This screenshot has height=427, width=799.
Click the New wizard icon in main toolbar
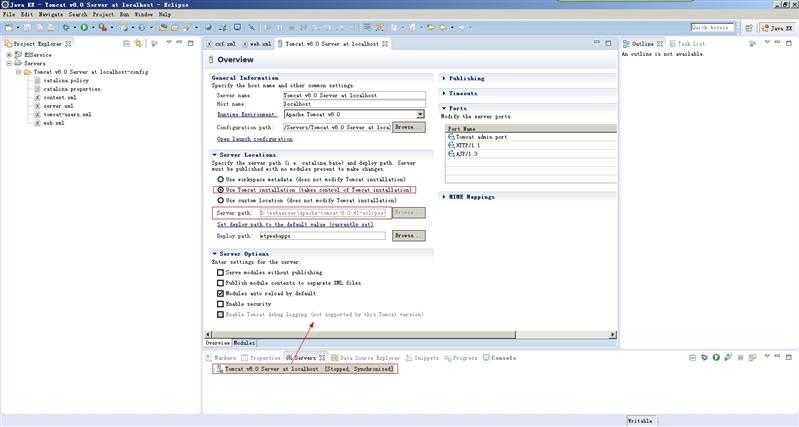9,28
